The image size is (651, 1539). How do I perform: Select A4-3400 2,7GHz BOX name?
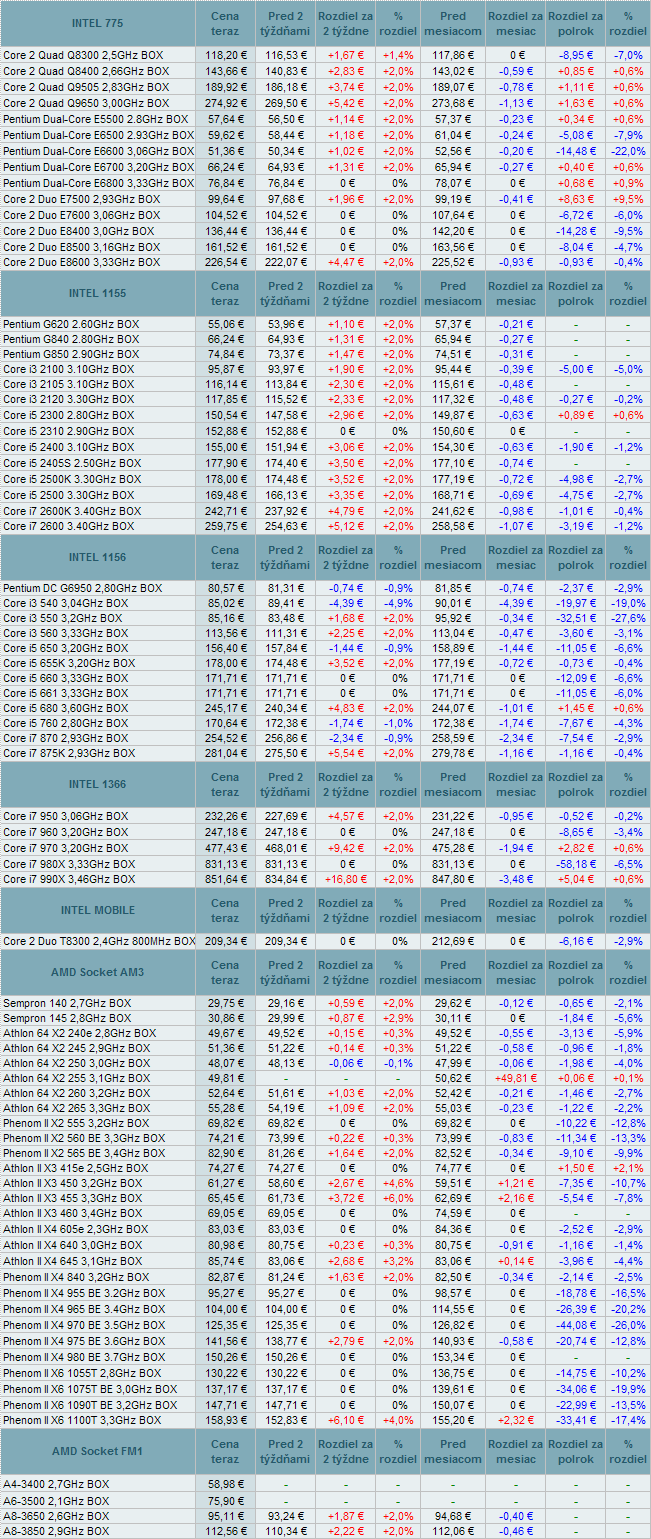click(56, 1484)
